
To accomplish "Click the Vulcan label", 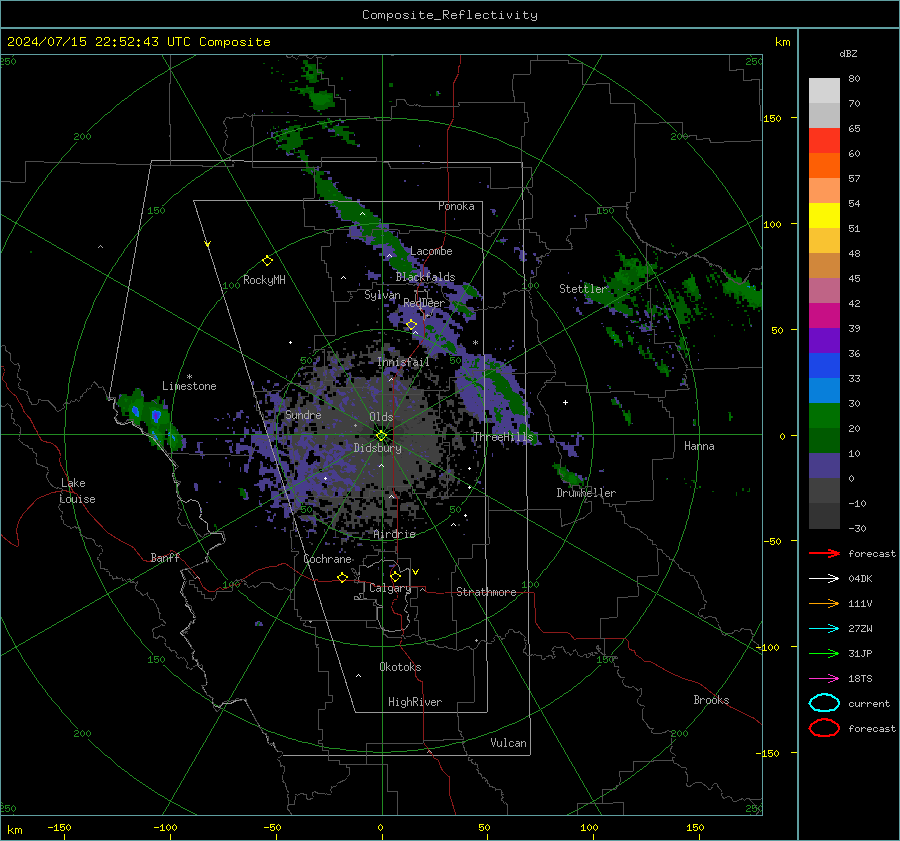I will [x=509, y=743].
